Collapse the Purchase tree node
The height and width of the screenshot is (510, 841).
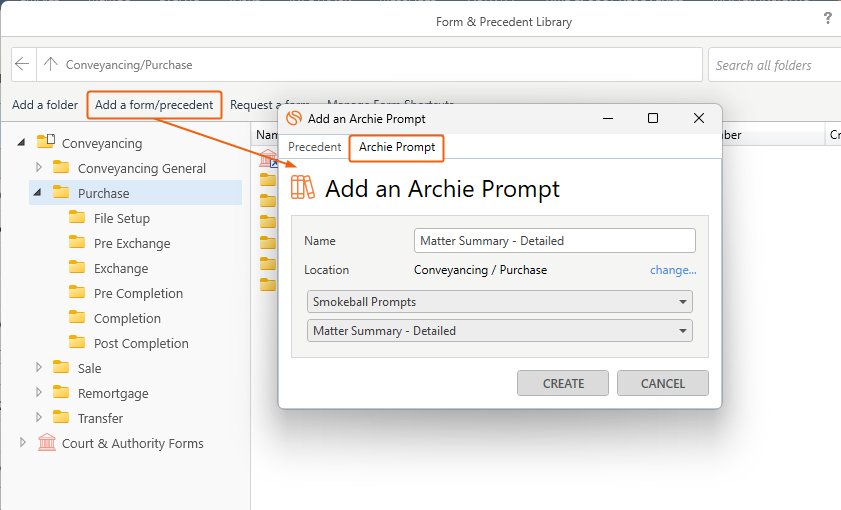click(x=38, y=193)
